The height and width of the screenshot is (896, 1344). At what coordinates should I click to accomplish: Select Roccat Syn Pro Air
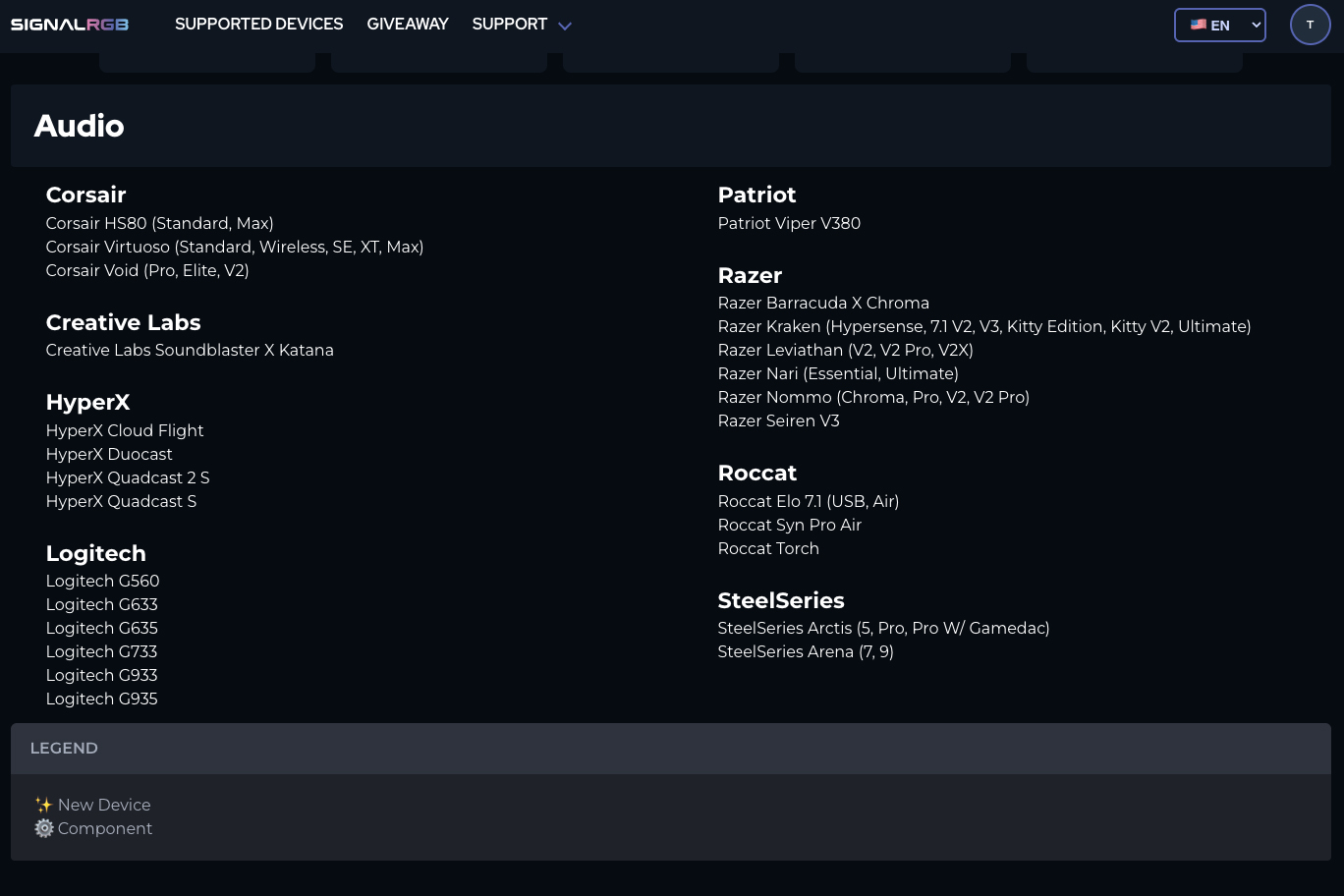pyautogui.click(x=790, y=525)
